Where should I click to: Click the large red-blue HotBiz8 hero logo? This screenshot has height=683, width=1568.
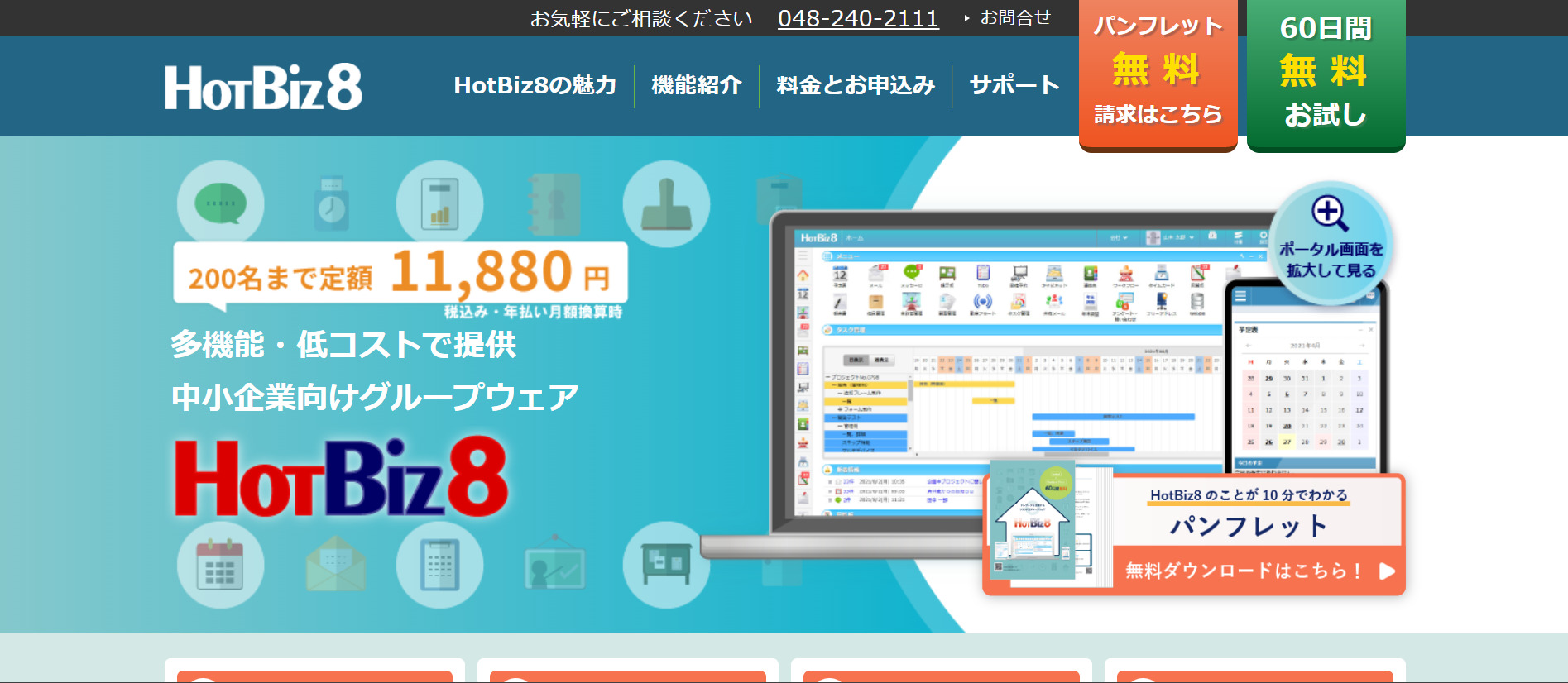(x=341, y=478)
